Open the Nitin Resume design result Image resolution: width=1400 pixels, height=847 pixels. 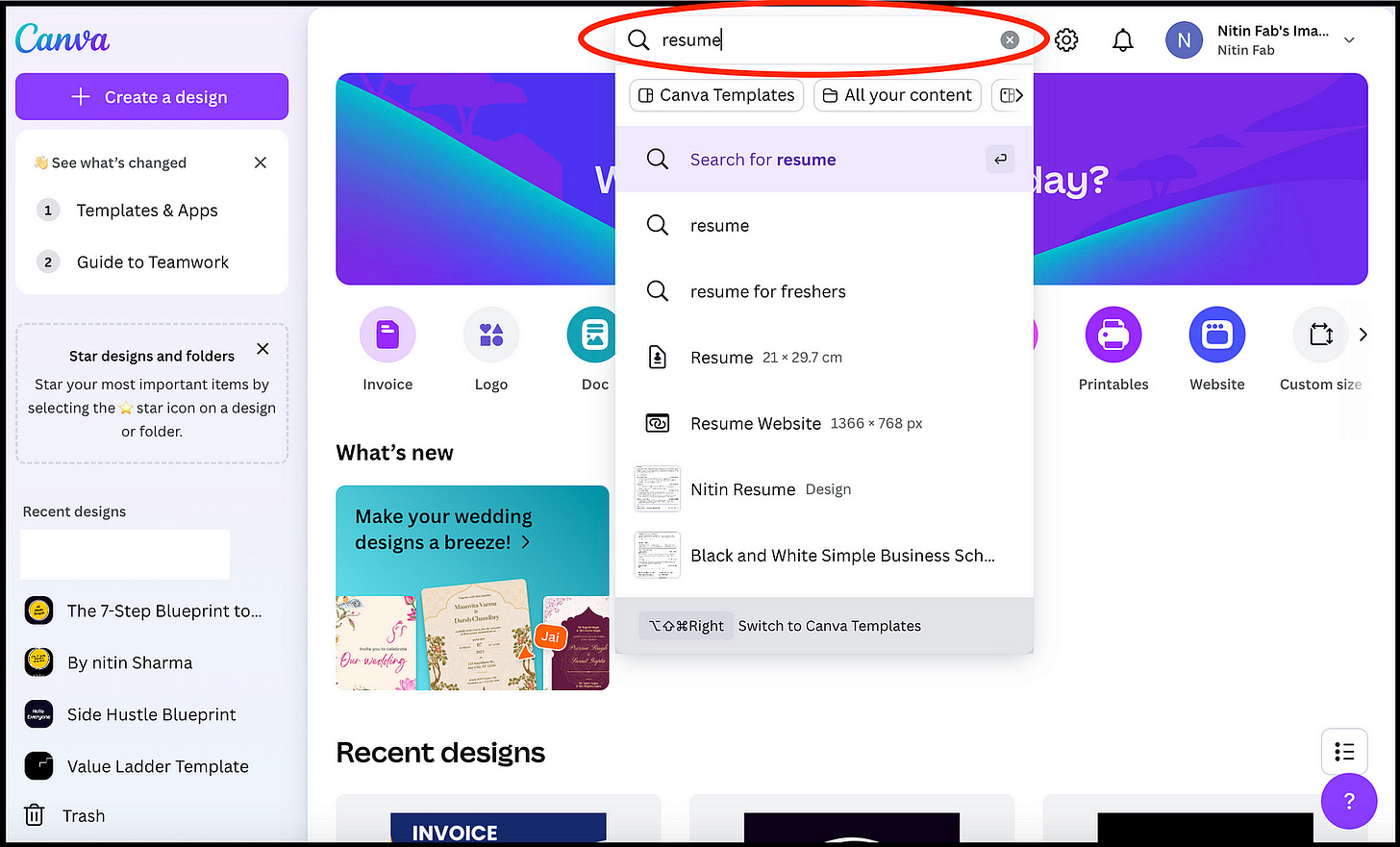tap(824, 489)
